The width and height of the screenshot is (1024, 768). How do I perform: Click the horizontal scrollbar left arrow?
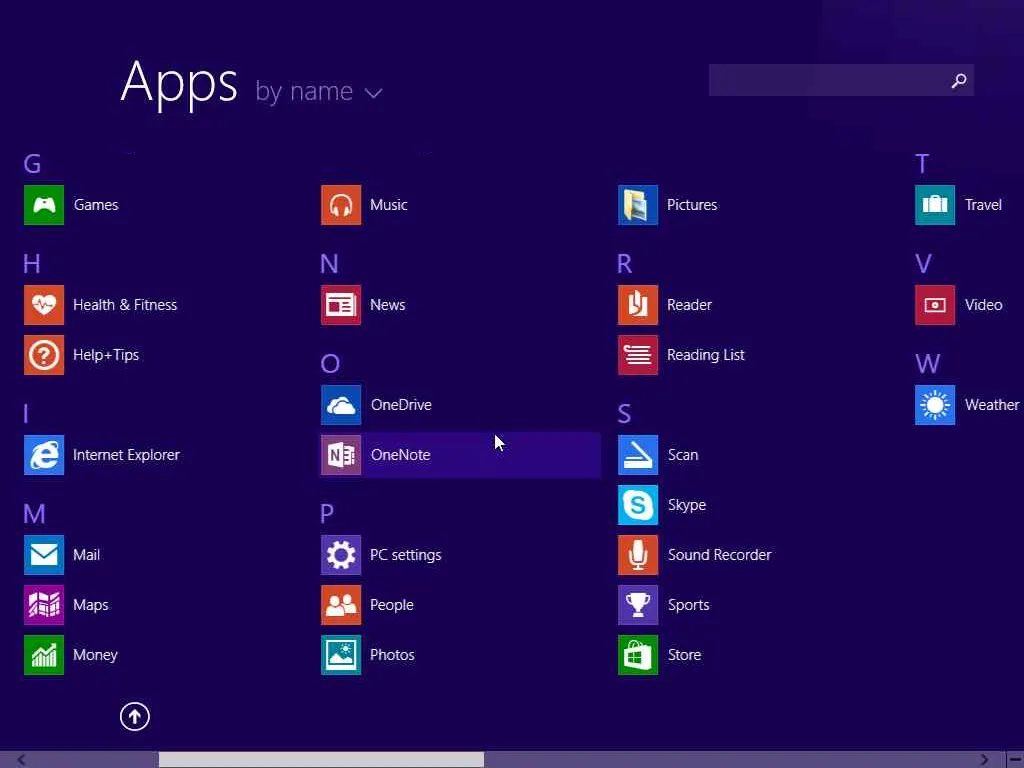[x=22, y=760]
